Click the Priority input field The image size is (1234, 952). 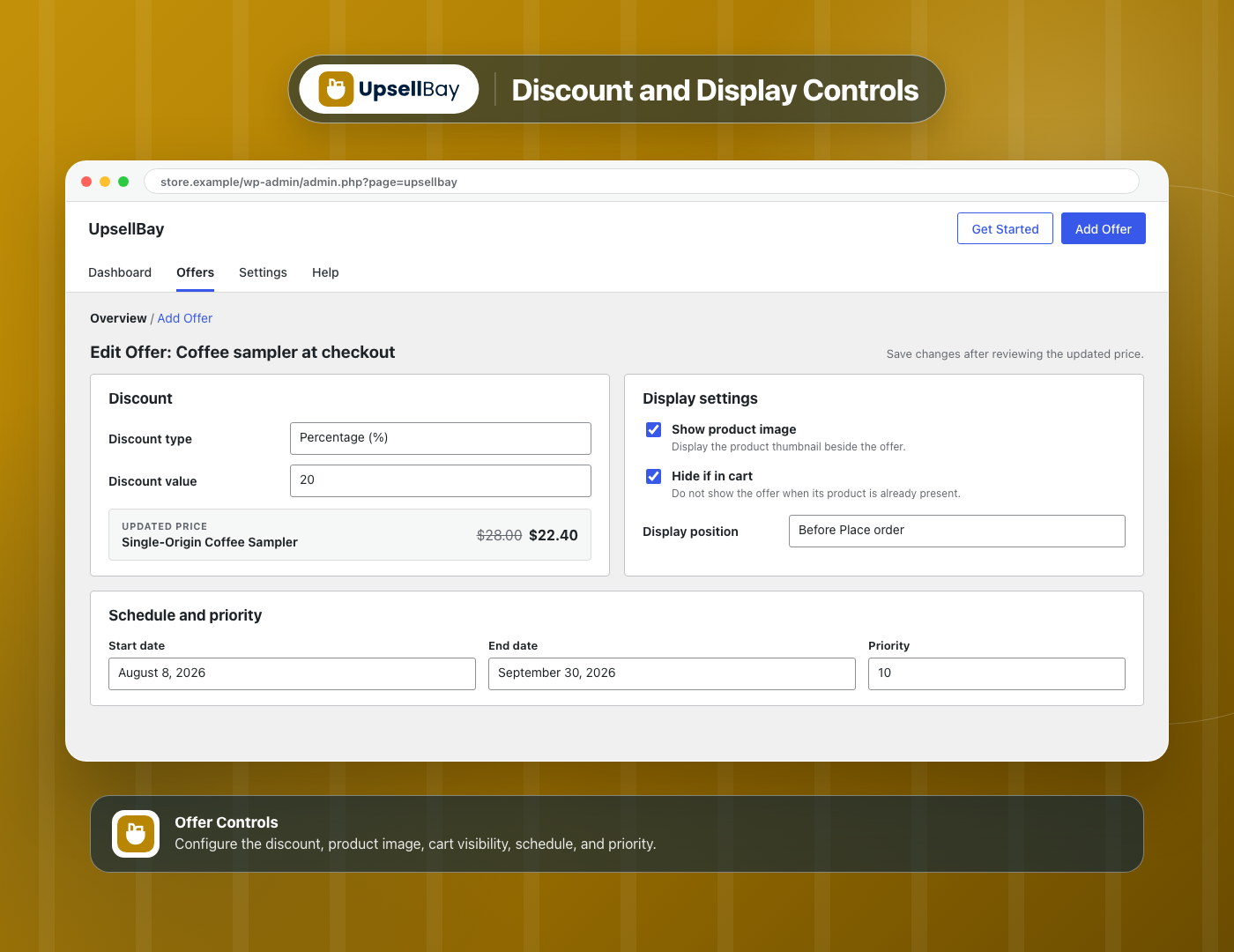(997, 673)
